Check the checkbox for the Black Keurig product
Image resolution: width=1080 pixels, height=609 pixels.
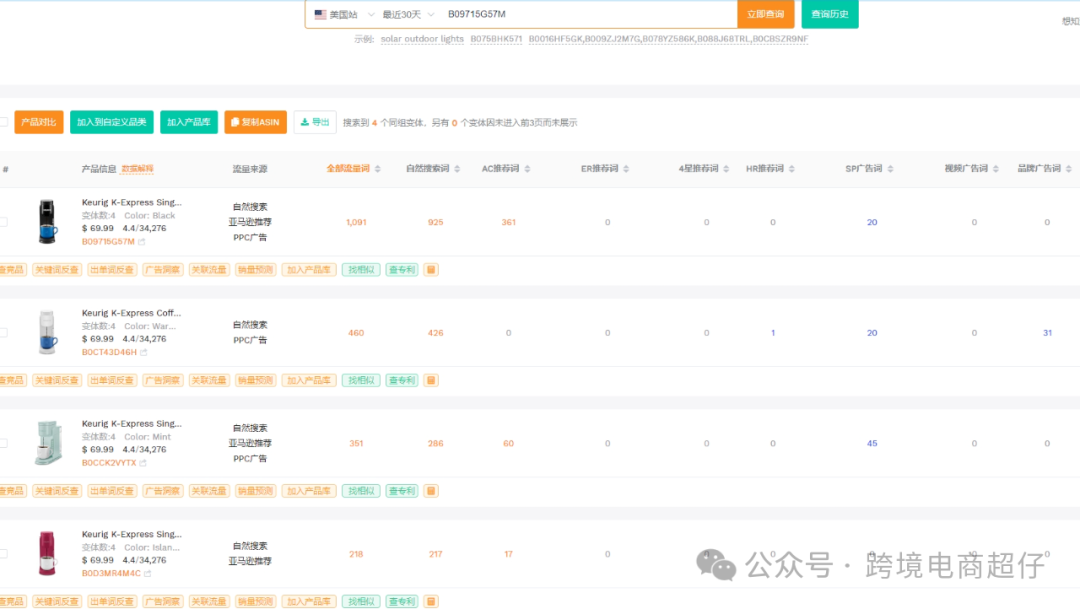(x=5, y=221)
